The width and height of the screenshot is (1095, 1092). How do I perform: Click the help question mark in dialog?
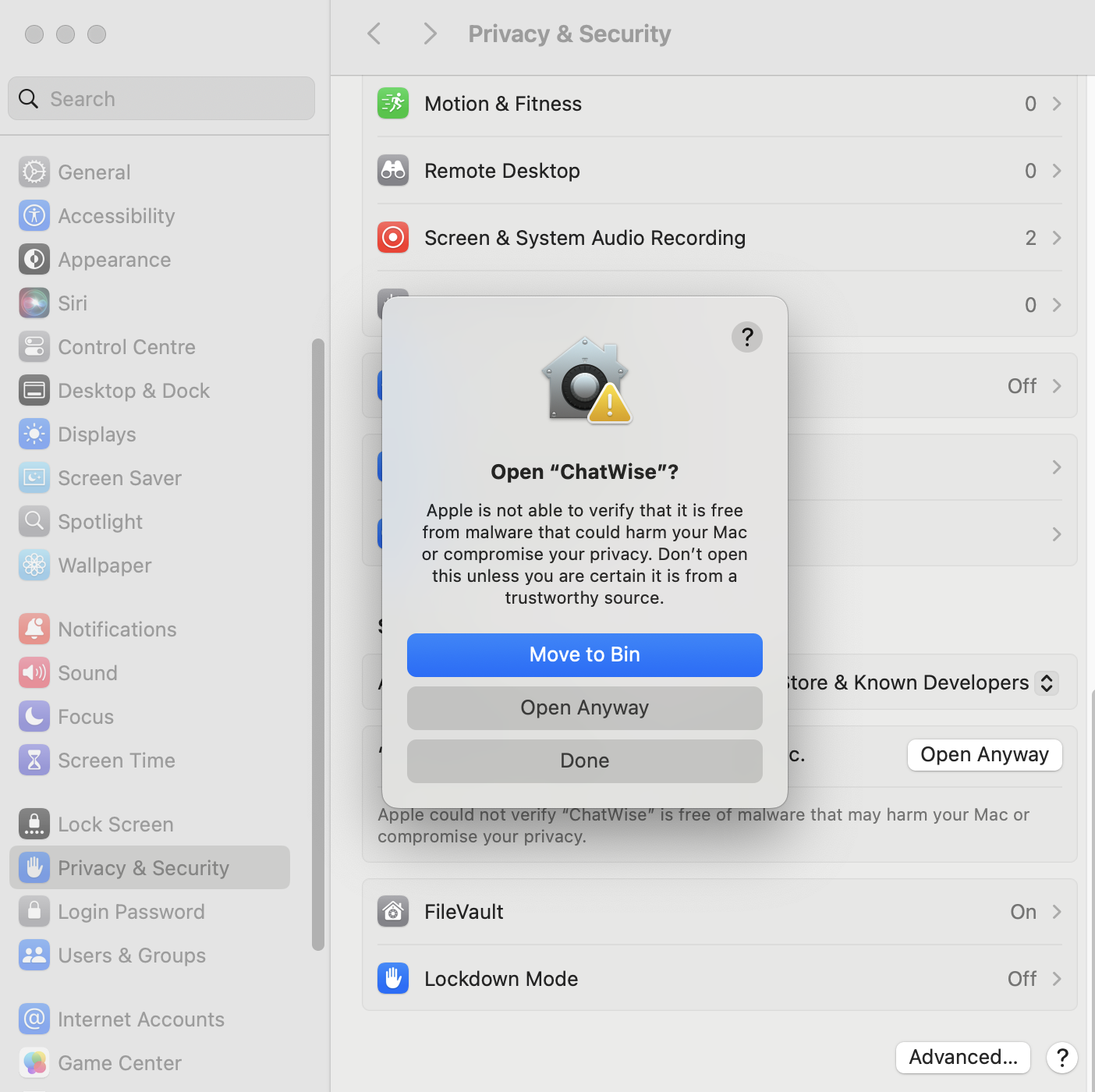point(746,337)
